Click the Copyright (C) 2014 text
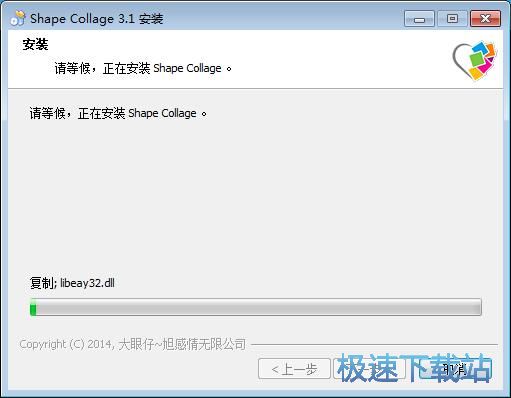The height and width of the screenshot is (398, 511). [133, 344]
